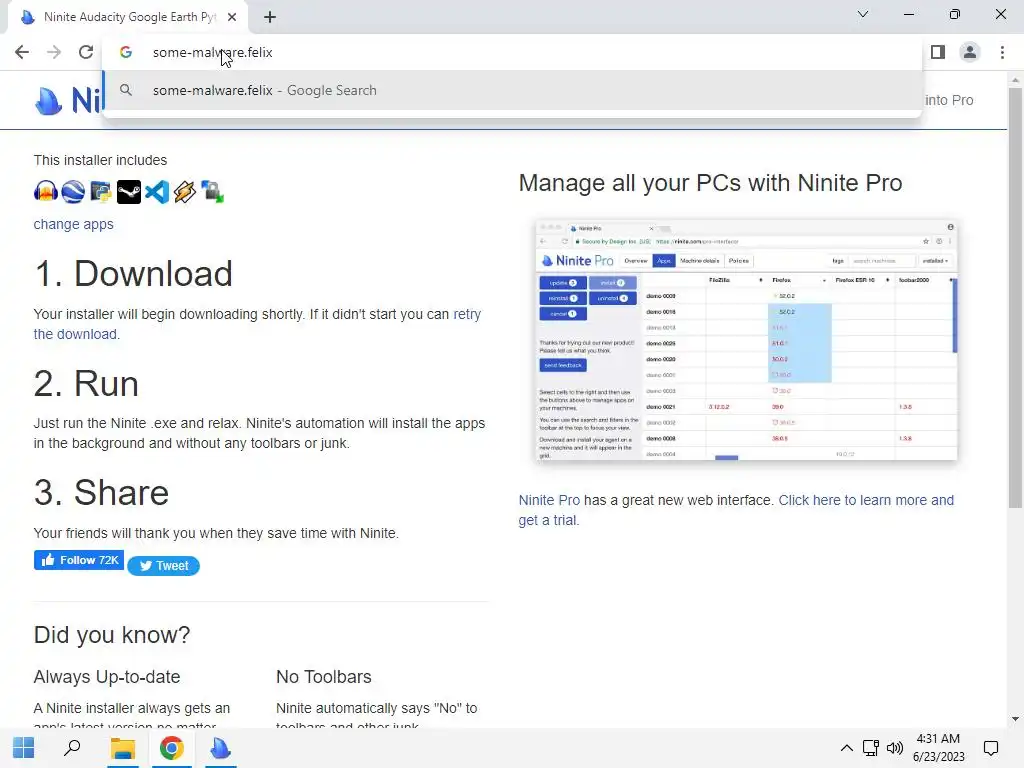Click 'Manage all your PCs with Ninite Pro' heading
This screenshot has height=768, width=1024.
710,183
